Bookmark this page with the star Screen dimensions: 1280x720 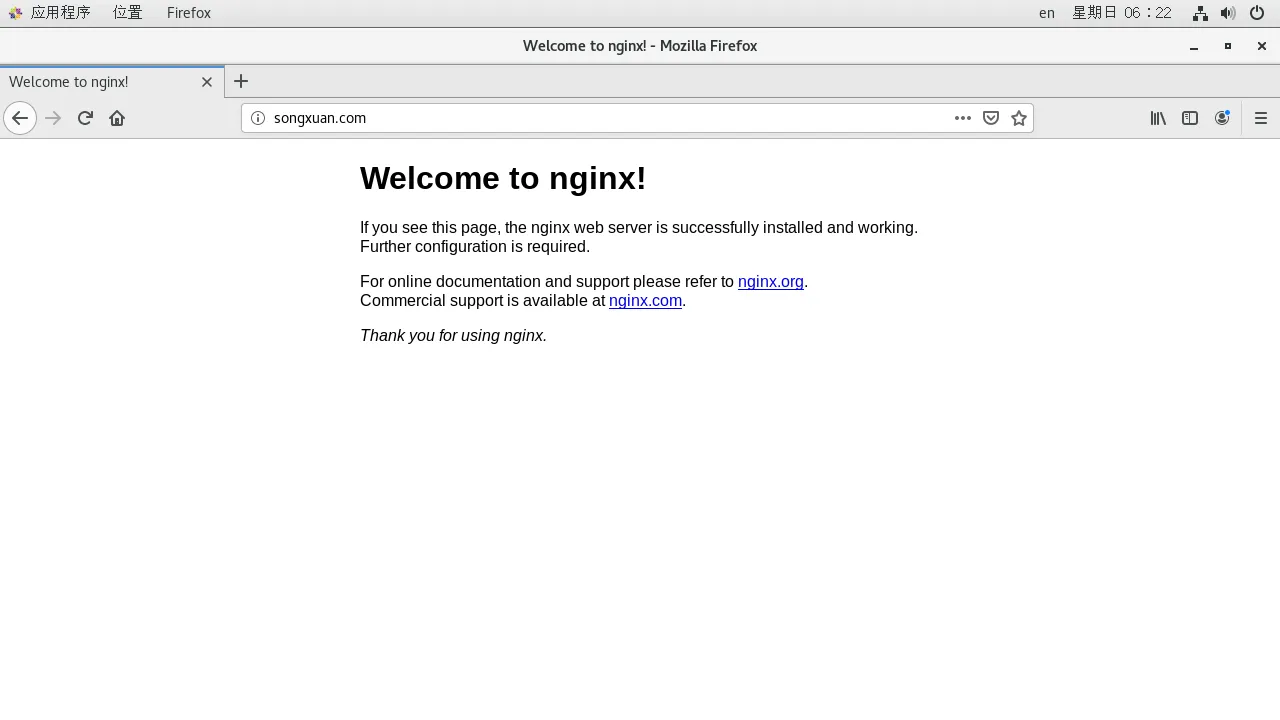click(1018, 118)
